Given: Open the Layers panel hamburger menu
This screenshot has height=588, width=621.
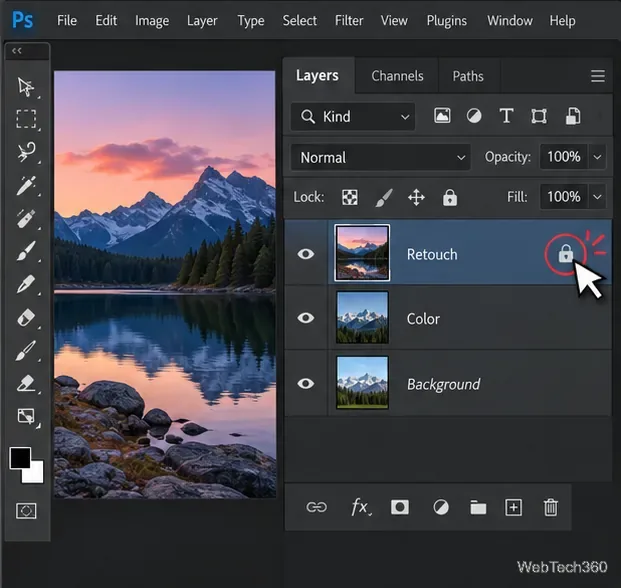Looking at the screenshot, I should pos(598,76).
